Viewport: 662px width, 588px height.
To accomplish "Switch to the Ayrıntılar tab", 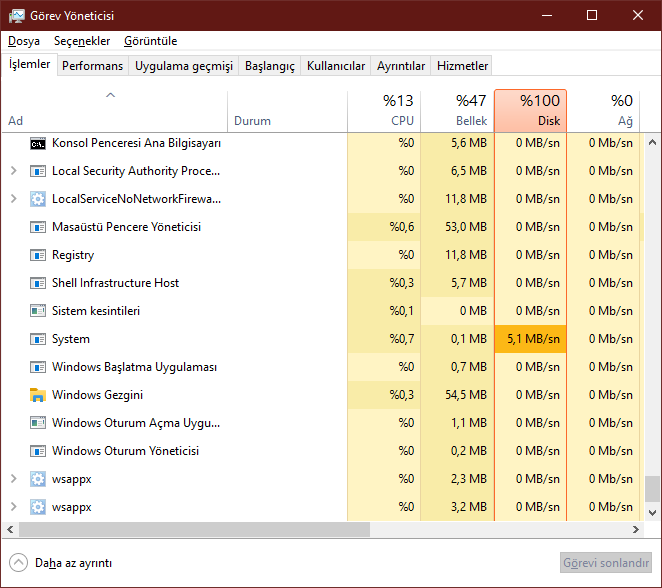I will [401, 66].
